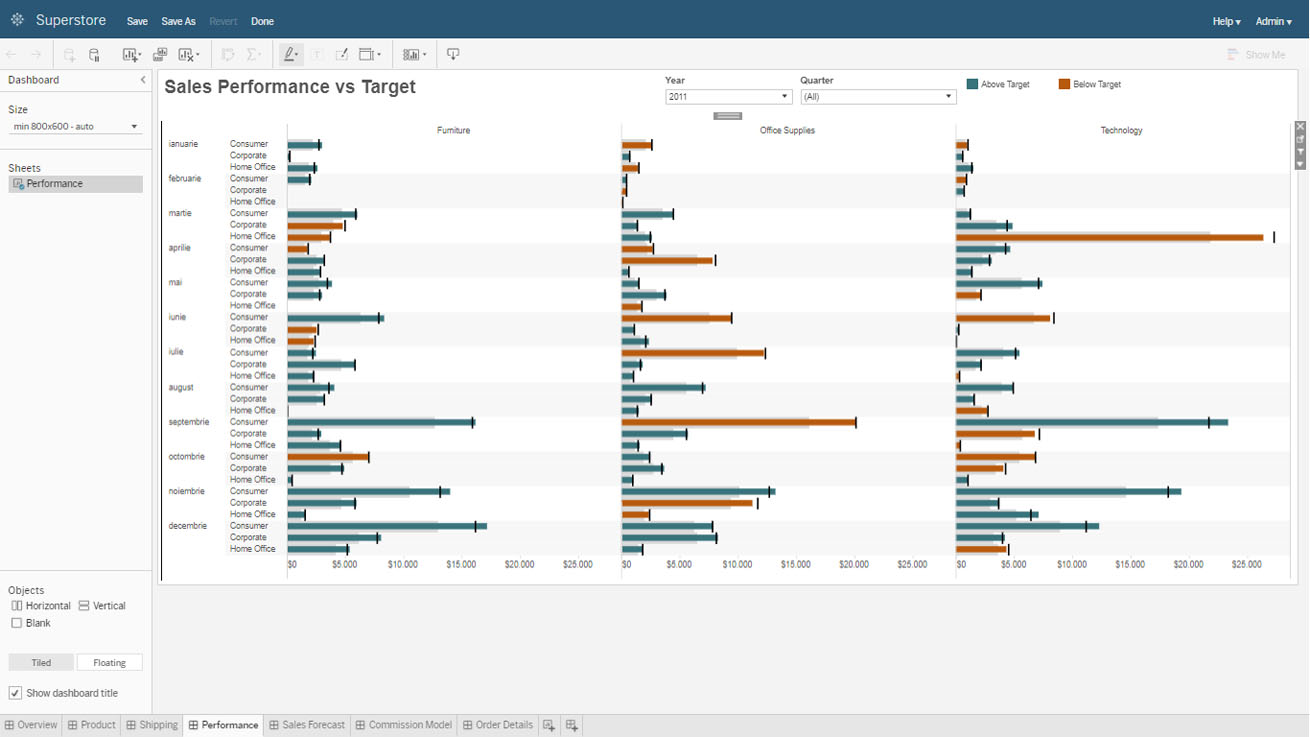Open Overview sheet tab
Viewport: 1310px width, 737px height.
31,725
